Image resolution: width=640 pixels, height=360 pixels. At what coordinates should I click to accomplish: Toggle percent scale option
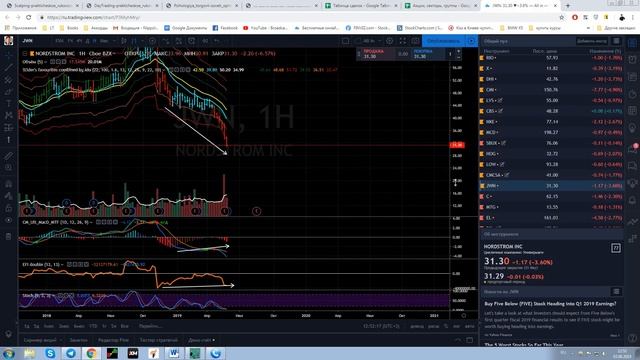(x=446, y=326)
